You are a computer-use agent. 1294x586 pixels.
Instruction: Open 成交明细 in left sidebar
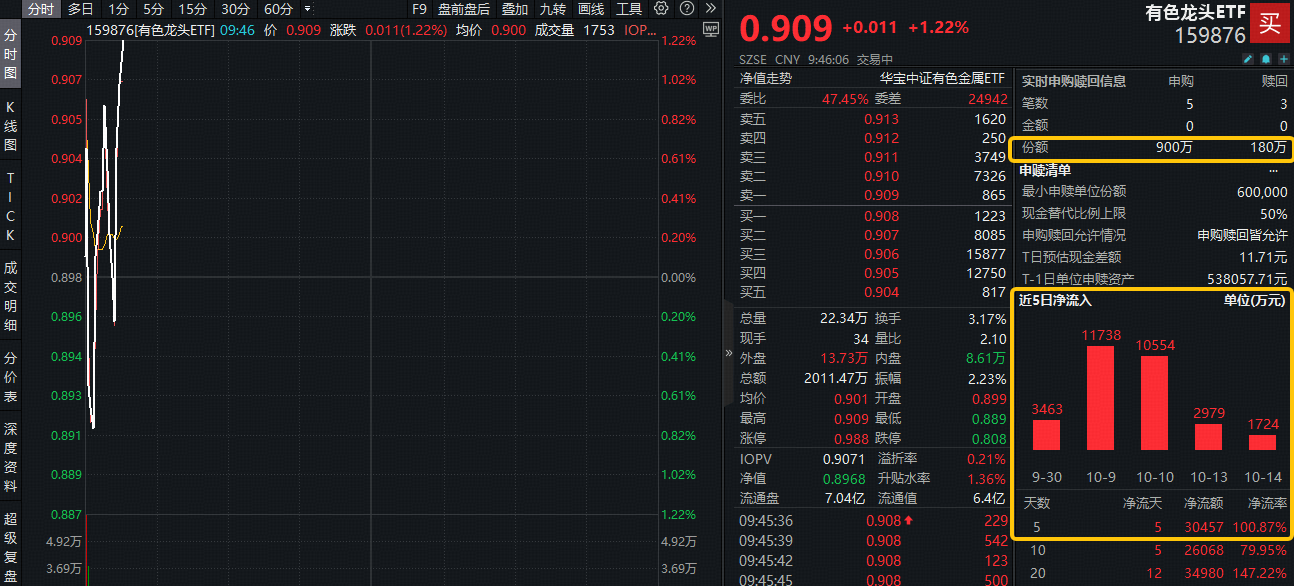point(10,297)
